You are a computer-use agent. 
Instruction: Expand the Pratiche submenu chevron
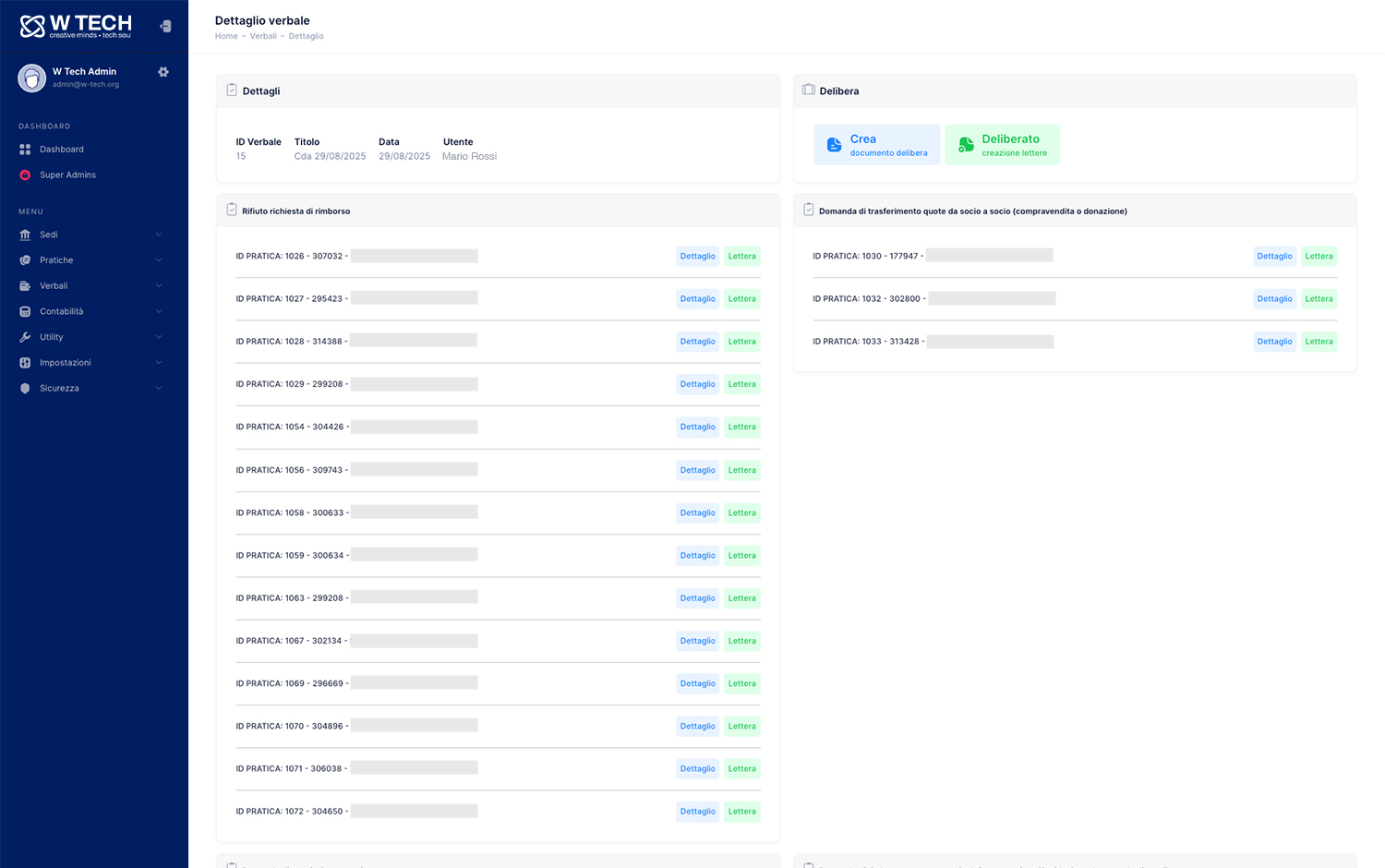point(159,260)
